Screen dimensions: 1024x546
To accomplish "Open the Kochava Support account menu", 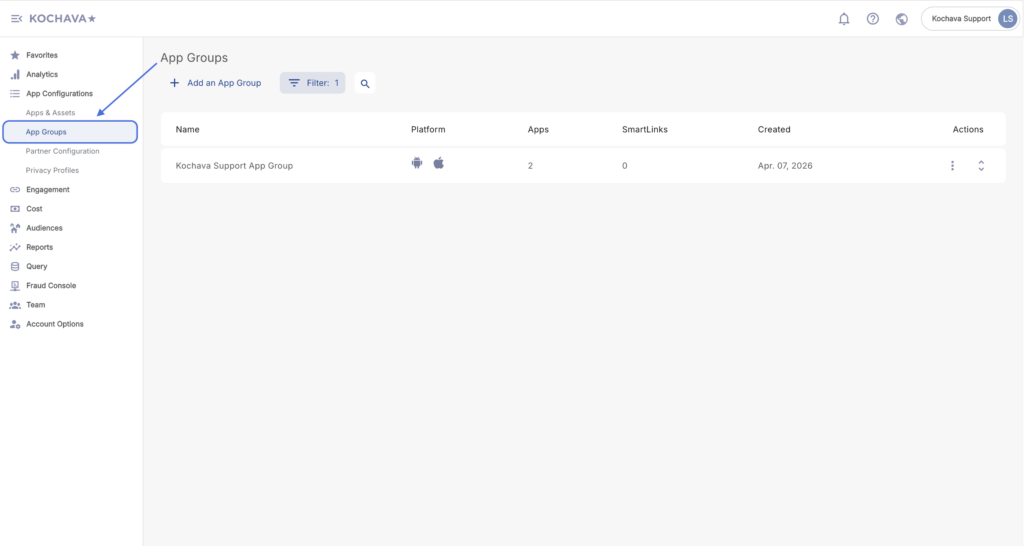I will click(970, 19).
